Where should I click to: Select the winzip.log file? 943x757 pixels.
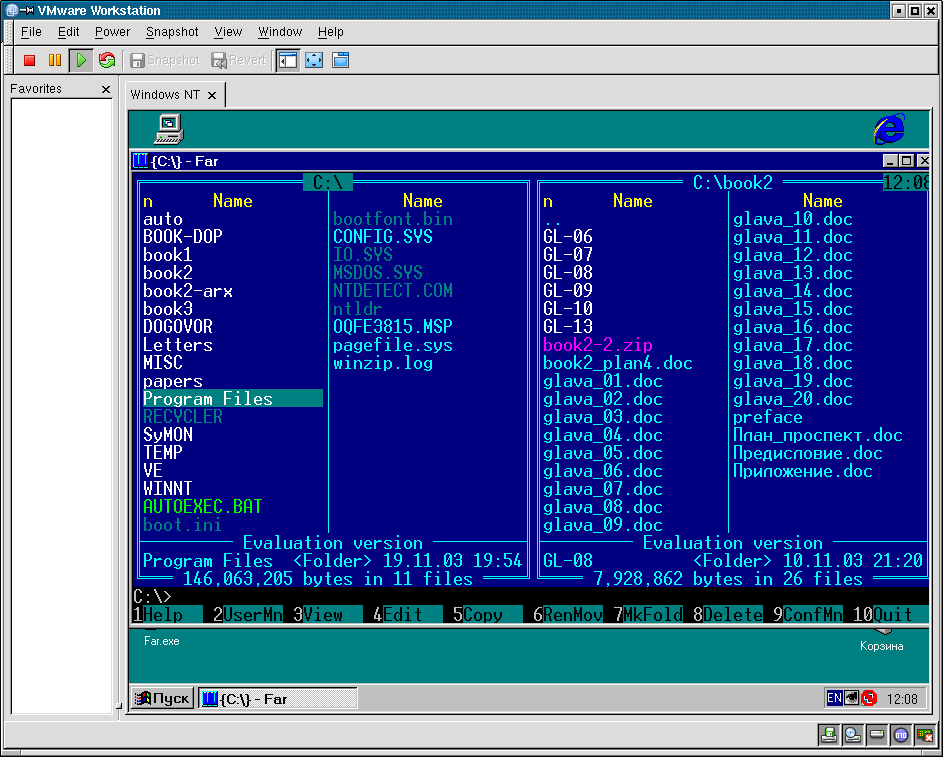[x=383, y=363]
